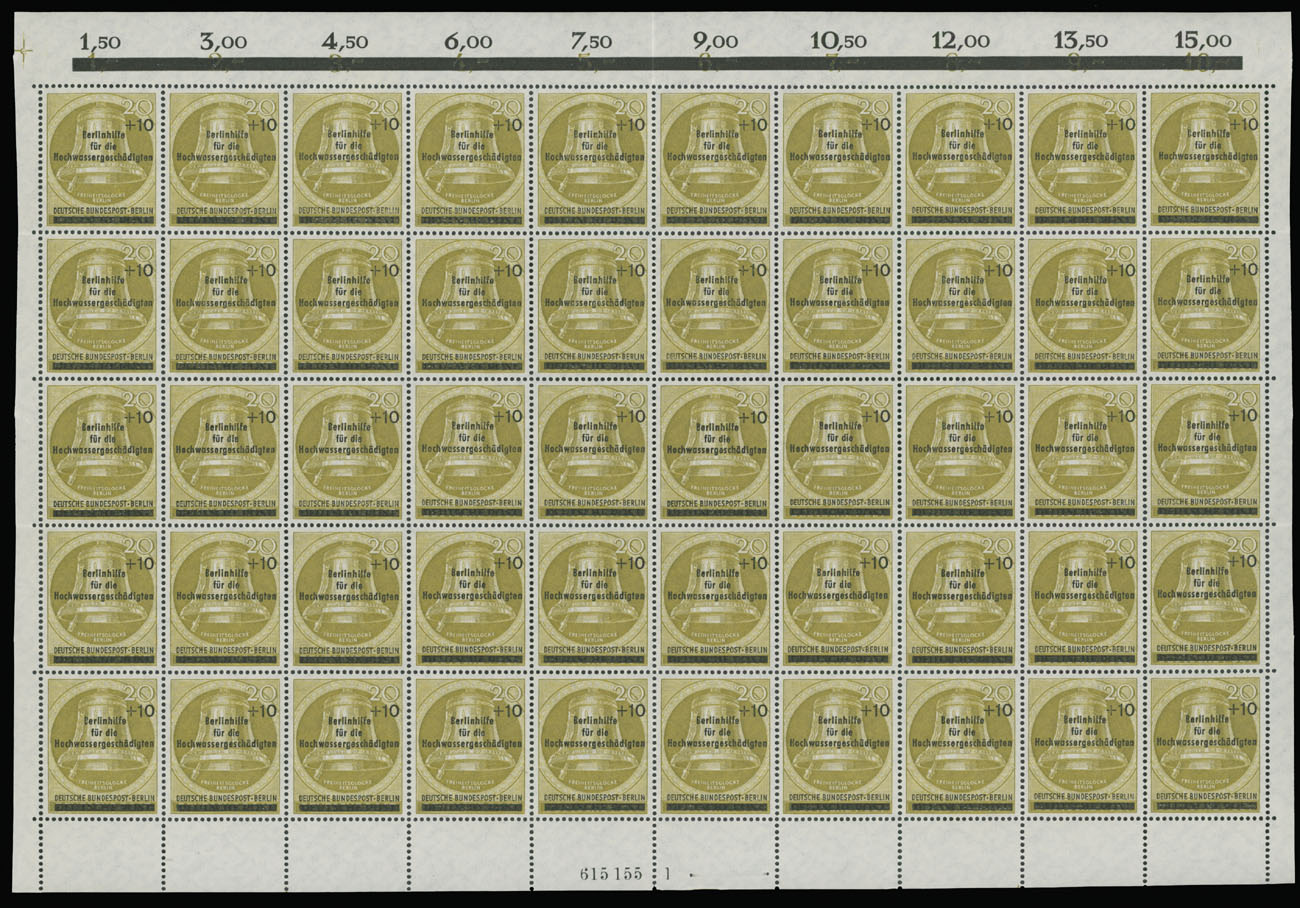Screen dimensions: 1300x908
Task: Click the bottom-row stamp above 615 155
Action: pyautogui.click(x=591, y=745)
